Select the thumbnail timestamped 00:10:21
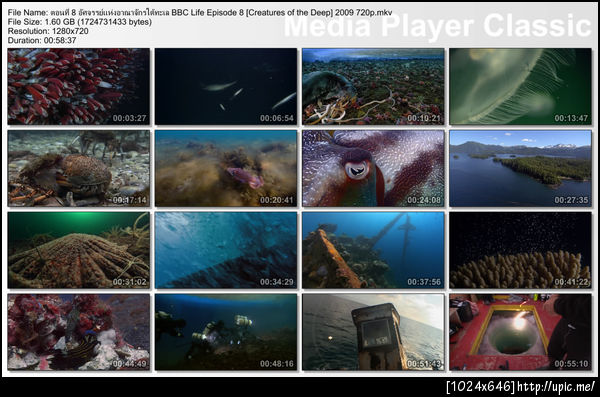Image resolution: width=600 pixels, height=397 pixels. click(373, 87)
